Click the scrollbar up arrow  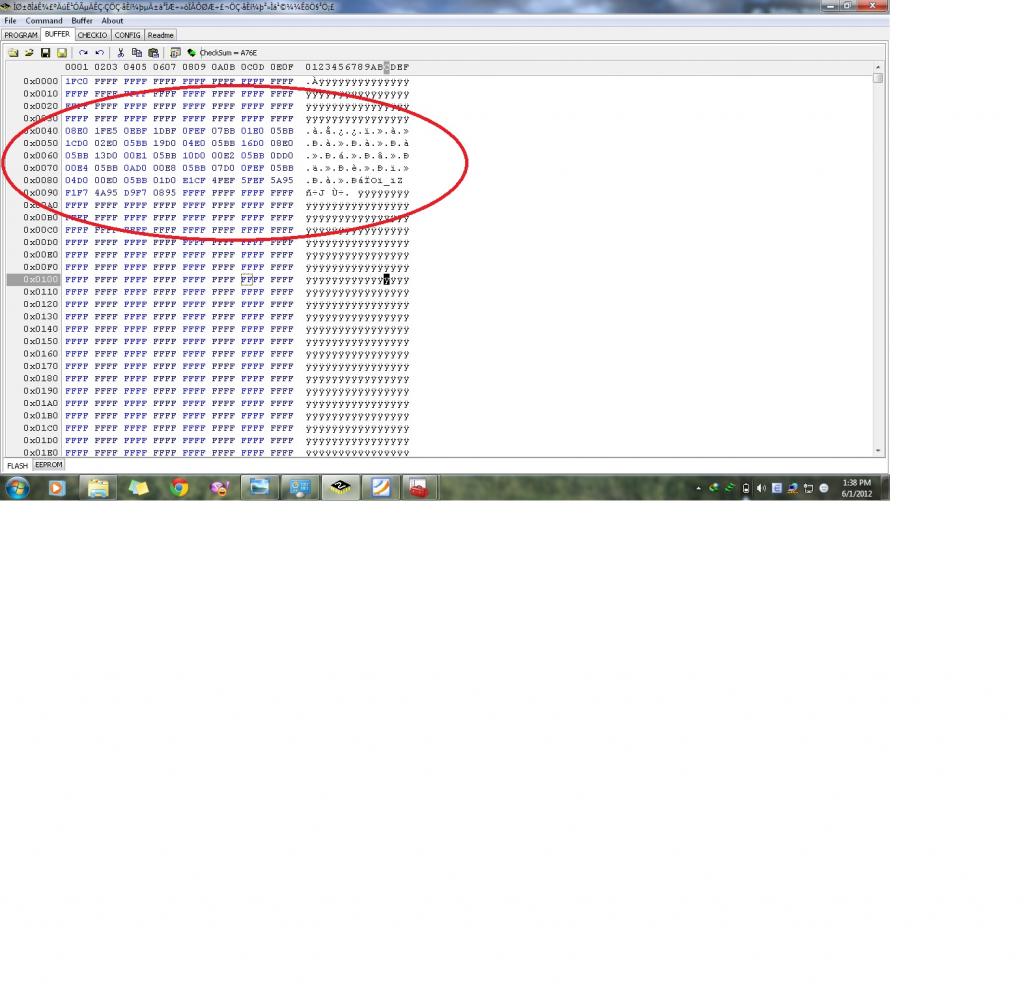click(878, 67)
